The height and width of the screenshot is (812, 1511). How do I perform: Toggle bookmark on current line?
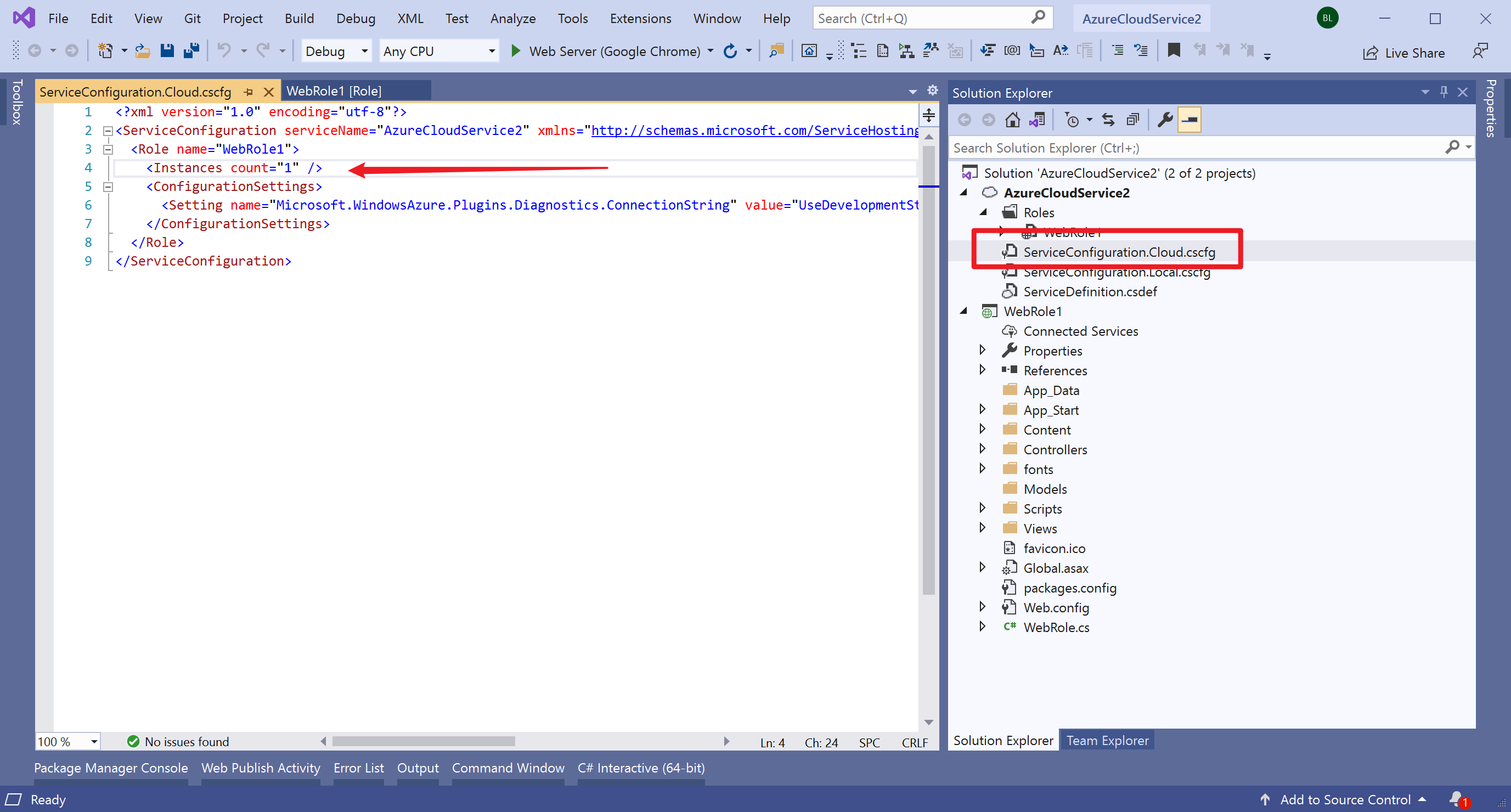coord(1173,51)
